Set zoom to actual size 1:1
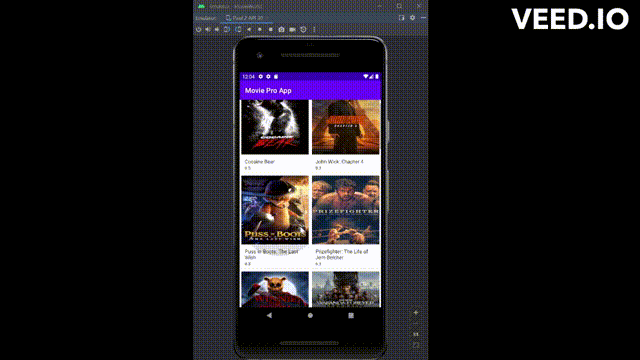The image size is (640, 360). (416, 334)
